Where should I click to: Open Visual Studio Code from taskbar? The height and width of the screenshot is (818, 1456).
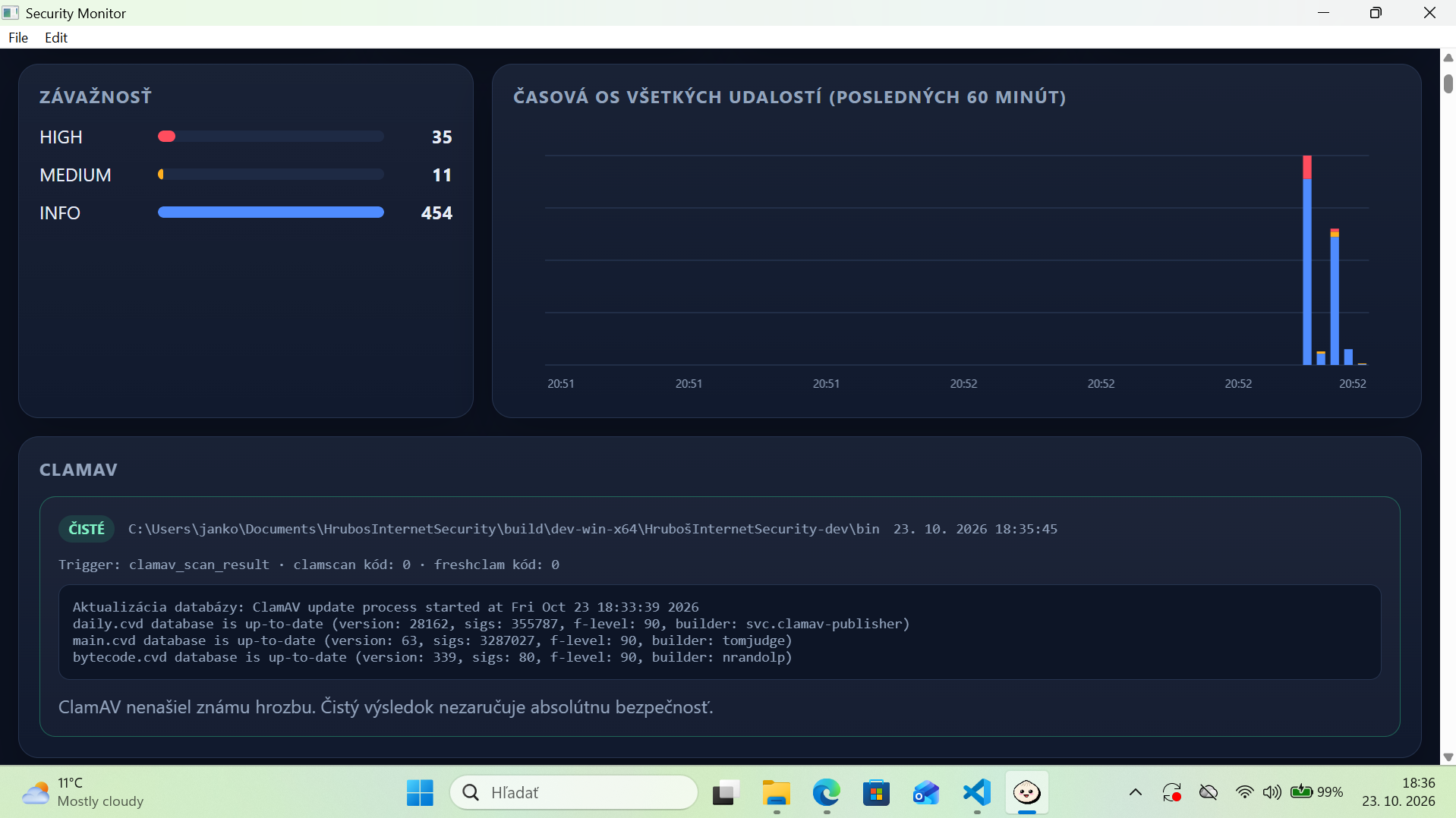point(977,793)
